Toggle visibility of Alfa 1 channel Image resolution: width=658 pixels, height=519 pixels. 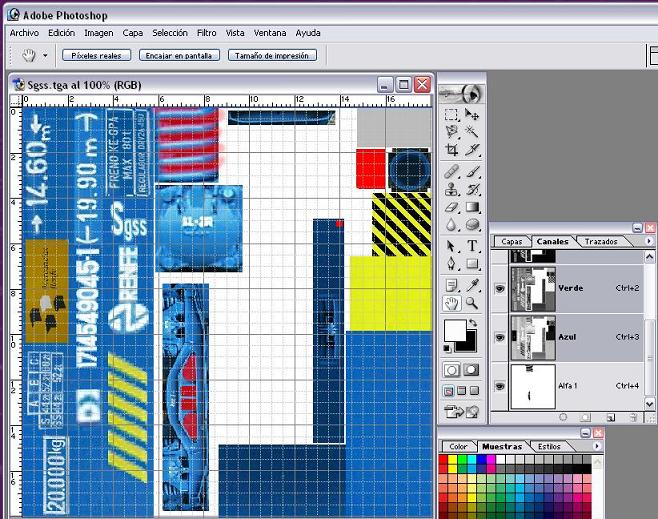coord(499,385)
